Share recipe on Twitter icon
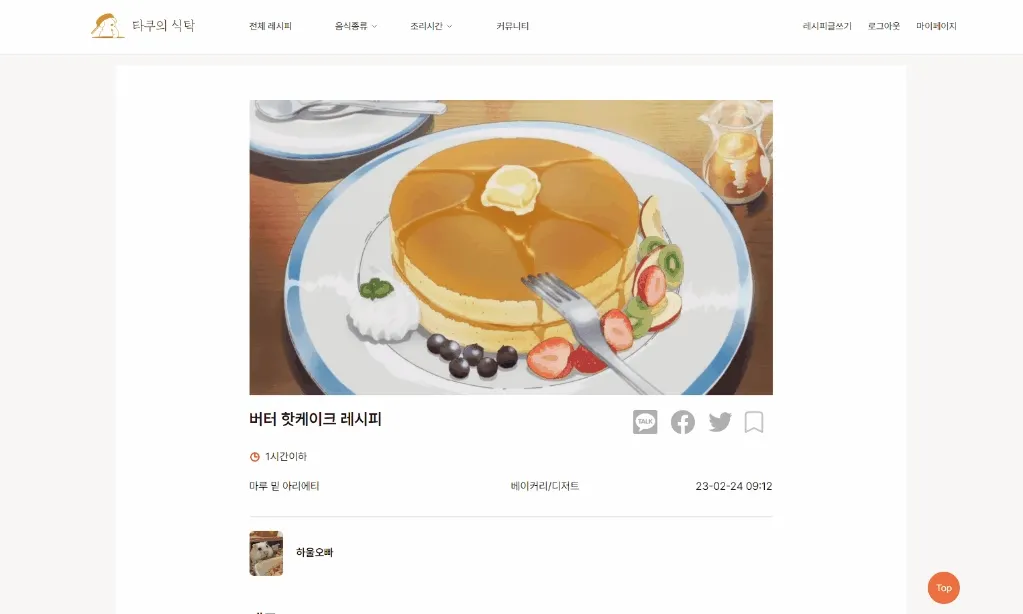Image resolution: width=1023 pixels, height=614 pixels. 720,422
